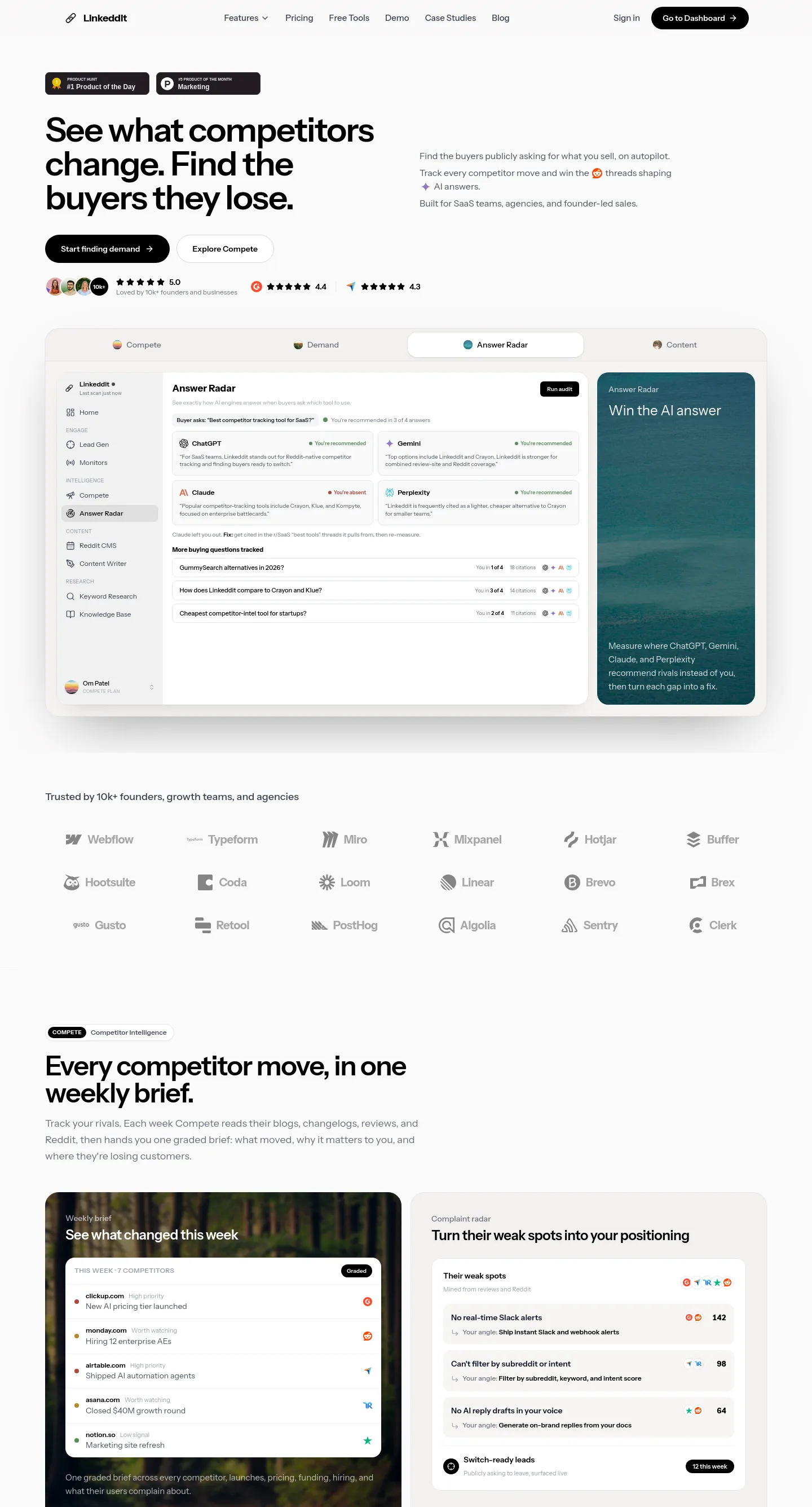Click the Go to Dashboard button
Image resolution: width=812 pixels, height=1507 pixels.
(700, 18)
